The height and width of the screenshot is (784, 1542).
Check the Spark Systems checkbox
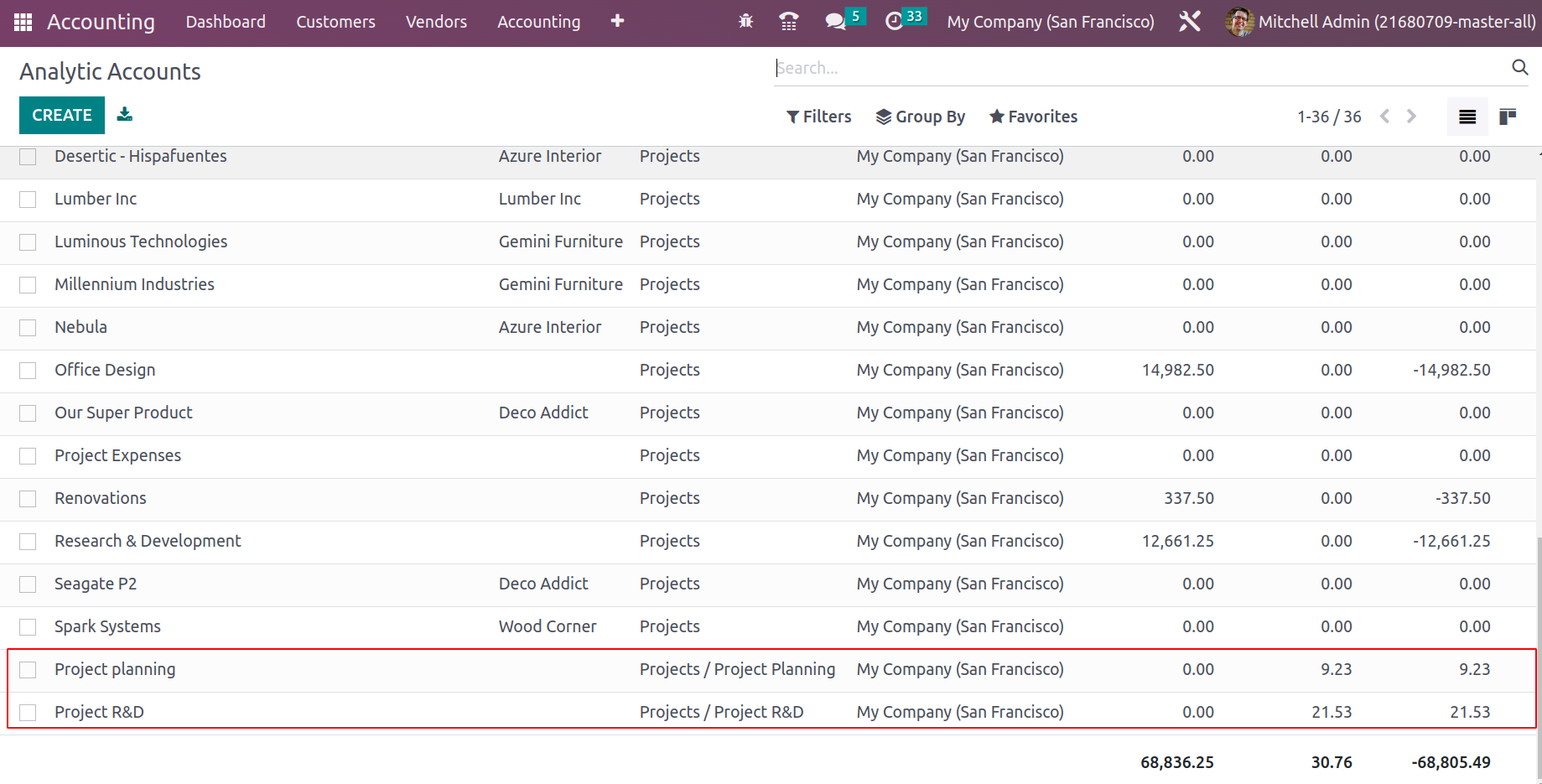point(28,627)
